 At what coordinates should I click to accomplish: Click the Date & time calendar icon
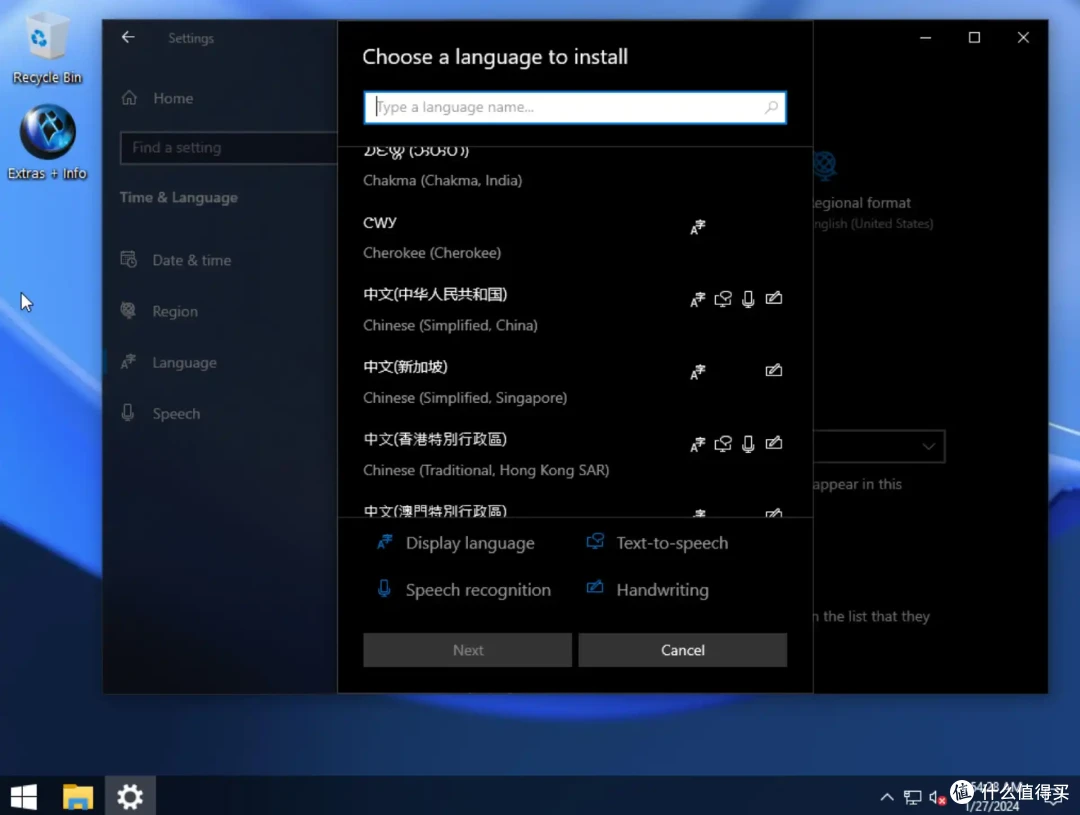129,260
